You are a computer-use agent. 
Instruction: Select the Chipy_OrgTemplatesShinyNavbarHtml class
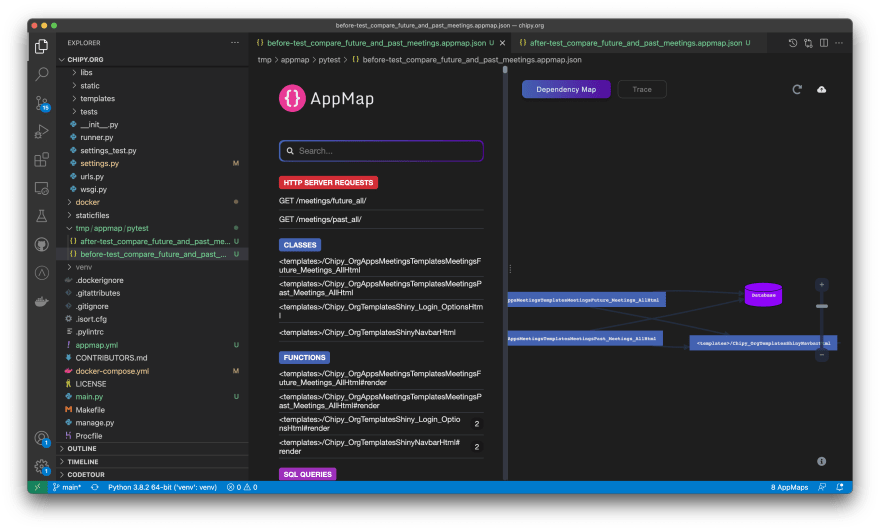[381, 332]
